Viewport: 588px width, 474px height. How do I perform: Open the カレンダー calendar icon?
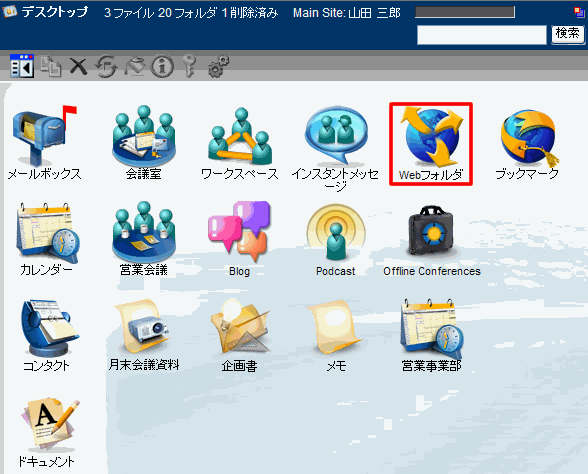(47, 233)
